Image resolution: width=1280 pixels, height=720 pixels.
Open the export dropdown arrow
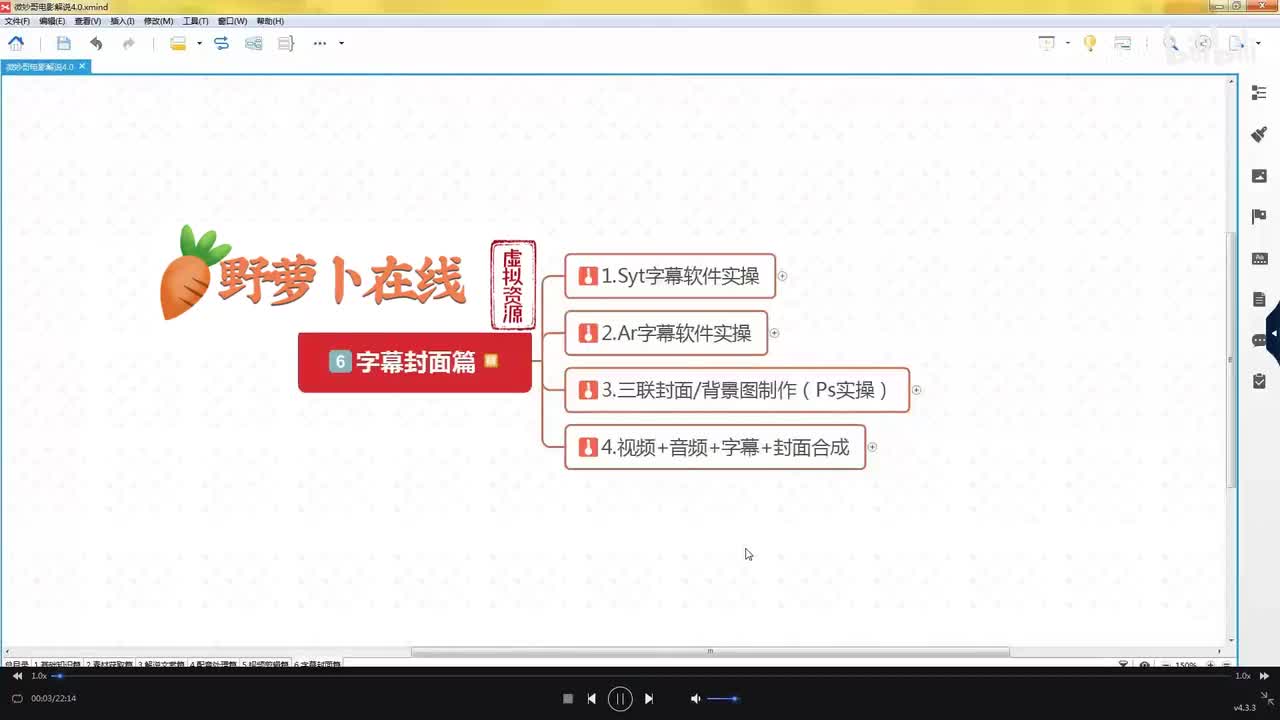(x=1256, y=43)
